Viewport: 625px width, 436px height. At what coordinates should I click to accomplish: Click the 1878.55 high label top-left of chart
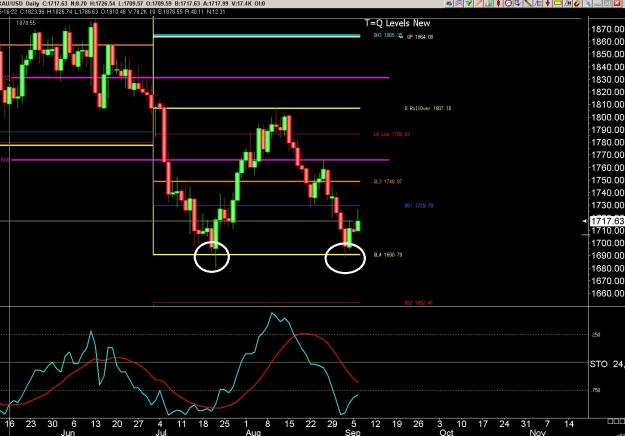click(26, 23)
